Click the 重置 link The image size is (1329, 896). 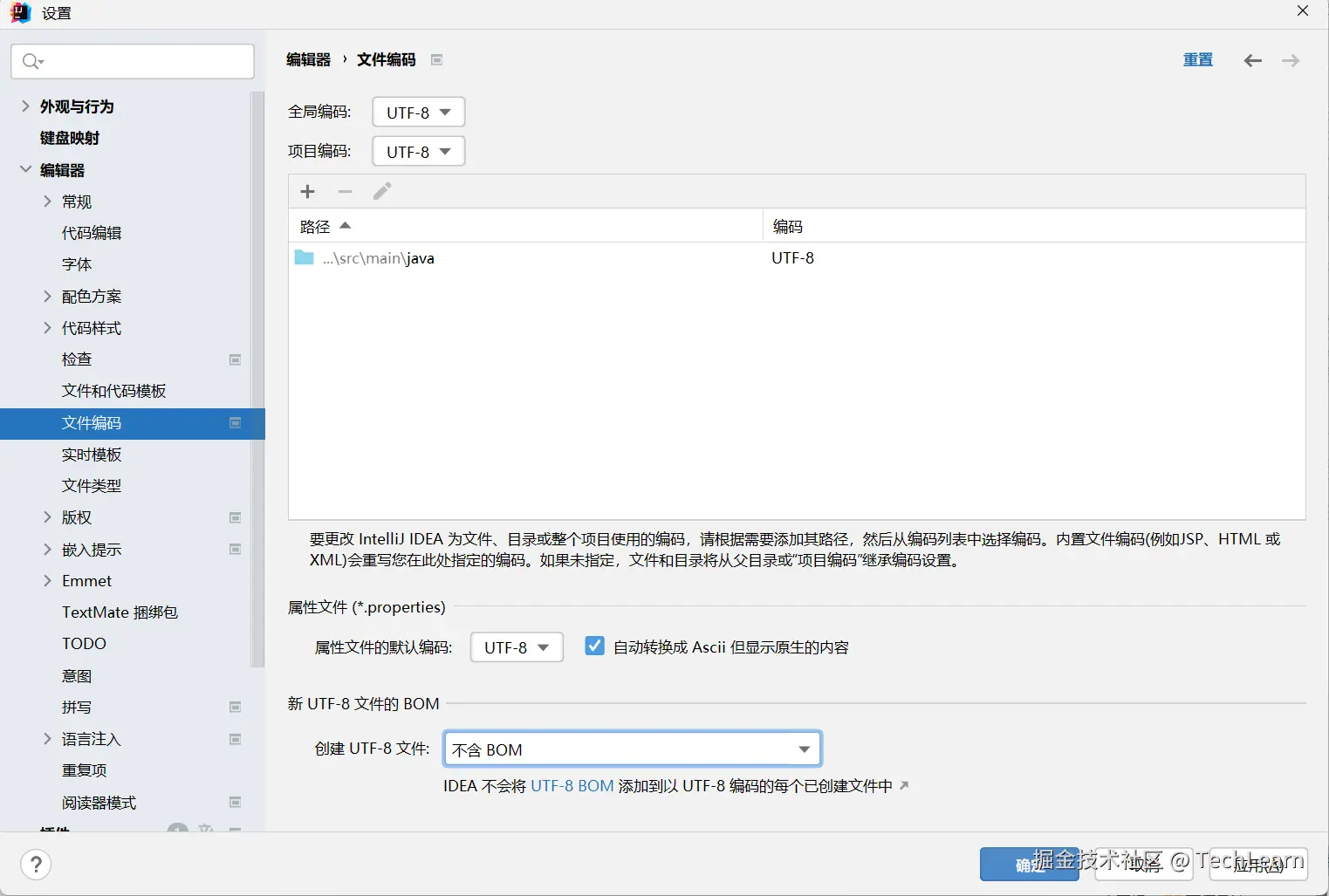[x=1198, y=59]
